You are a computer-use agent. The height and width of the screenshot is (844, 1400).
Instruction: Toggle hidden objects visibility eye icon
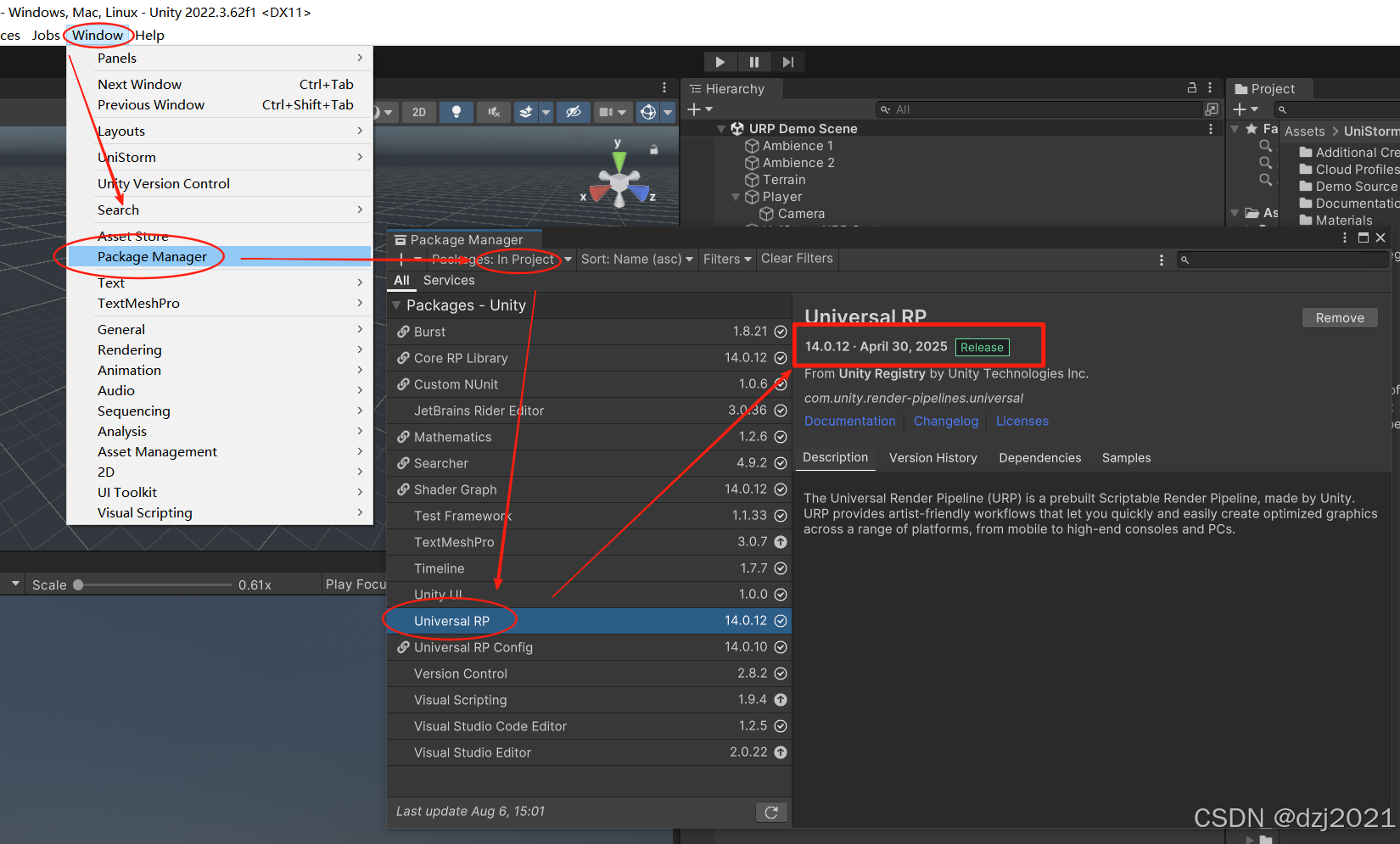[x=574, y=112]
